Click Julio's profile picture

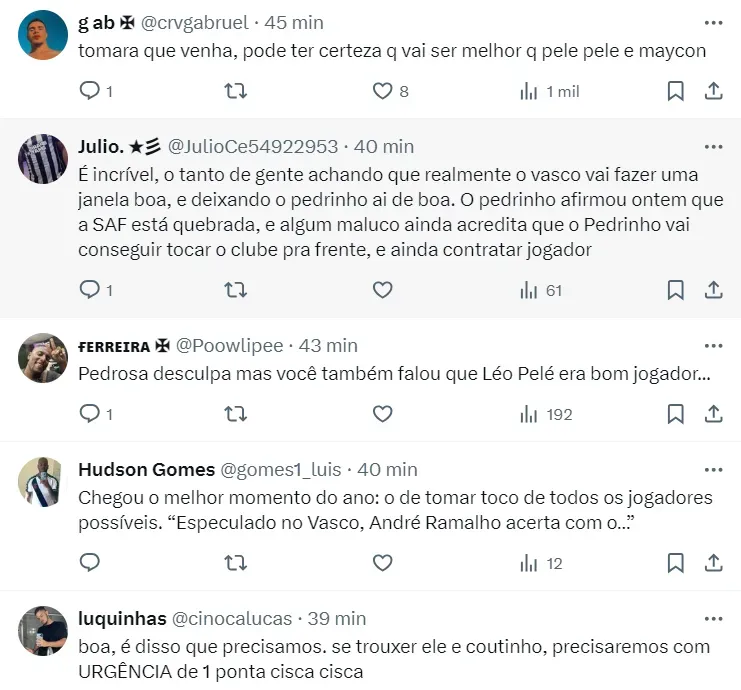pyautogui.click(x=43, y=159)
